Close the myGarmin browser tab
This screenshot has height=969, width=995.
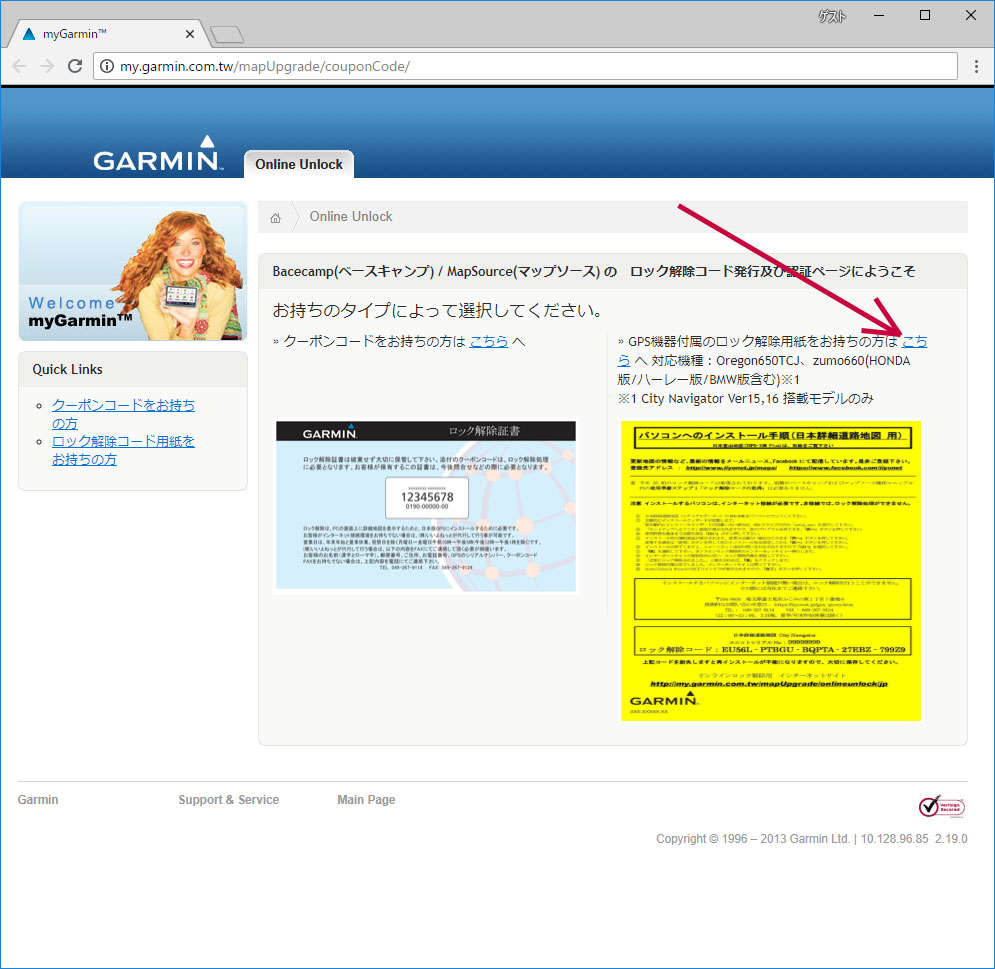tap(190, 34)
